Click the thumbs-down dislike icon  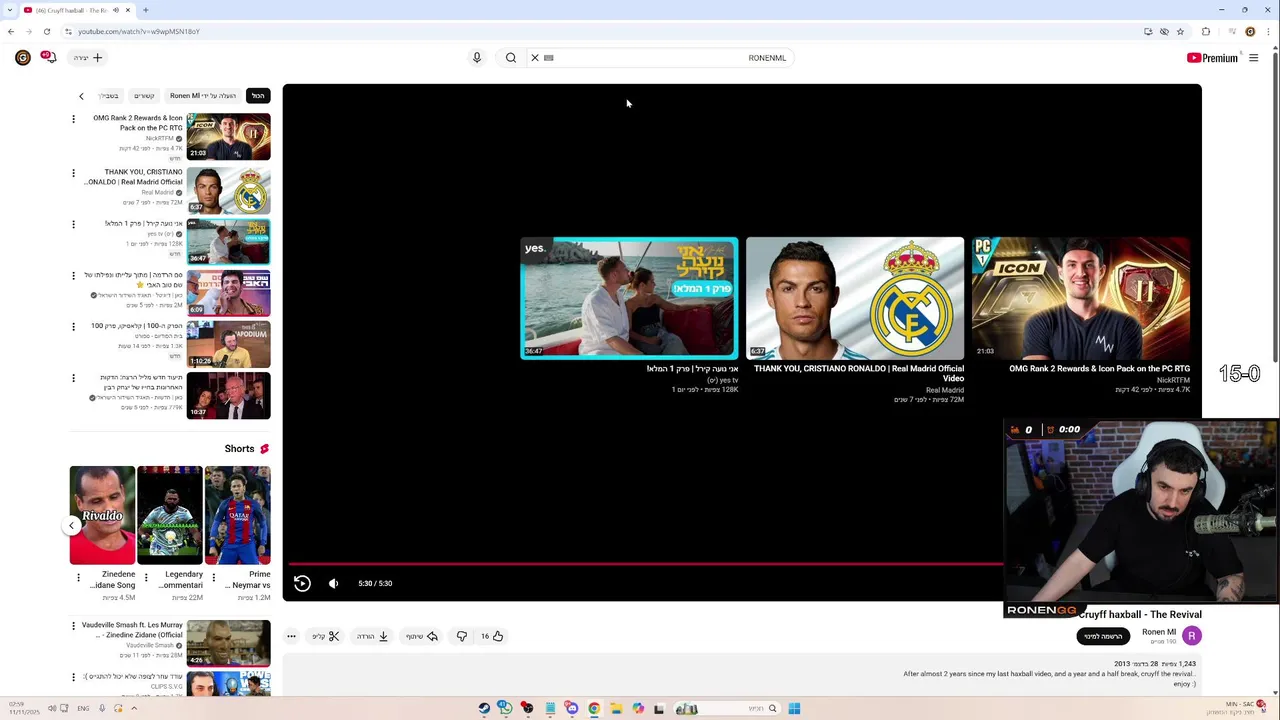pyautogui.click(x=462, y=636)
